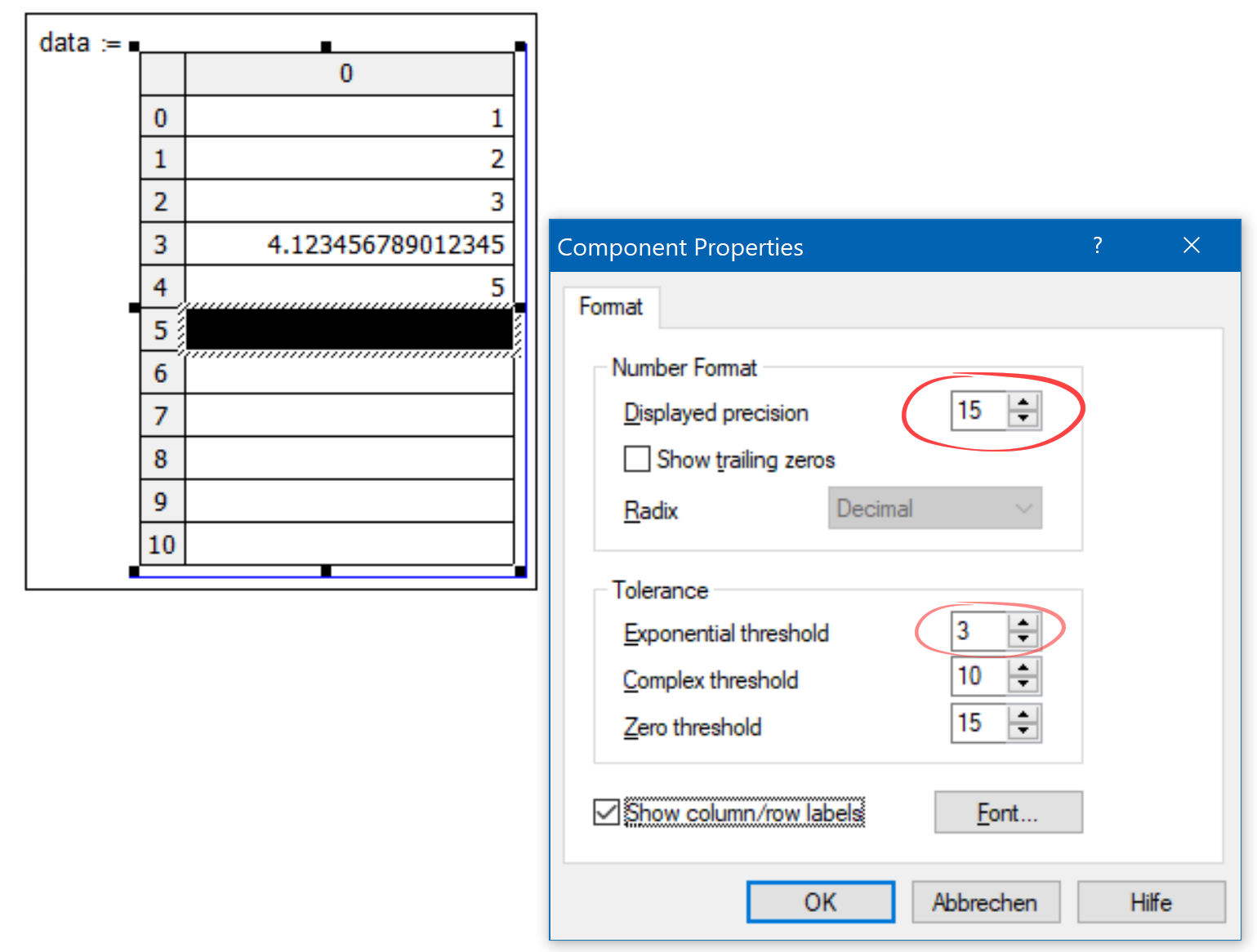Click the dialog help question mark icon
This screenshot has height=952, width=1257.
point(1098,245)
